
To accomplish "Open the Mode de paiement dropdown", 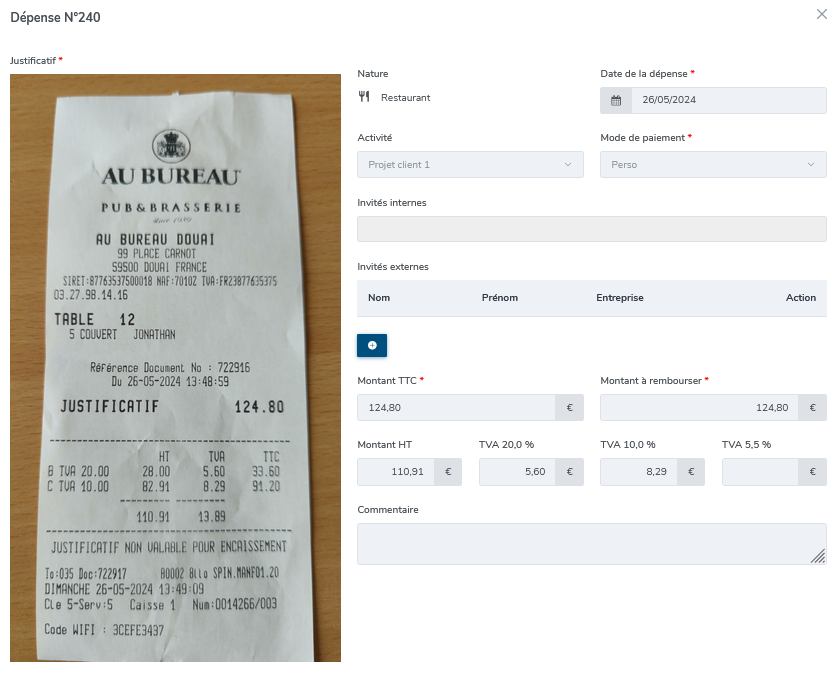I will (x=713, y=164).
